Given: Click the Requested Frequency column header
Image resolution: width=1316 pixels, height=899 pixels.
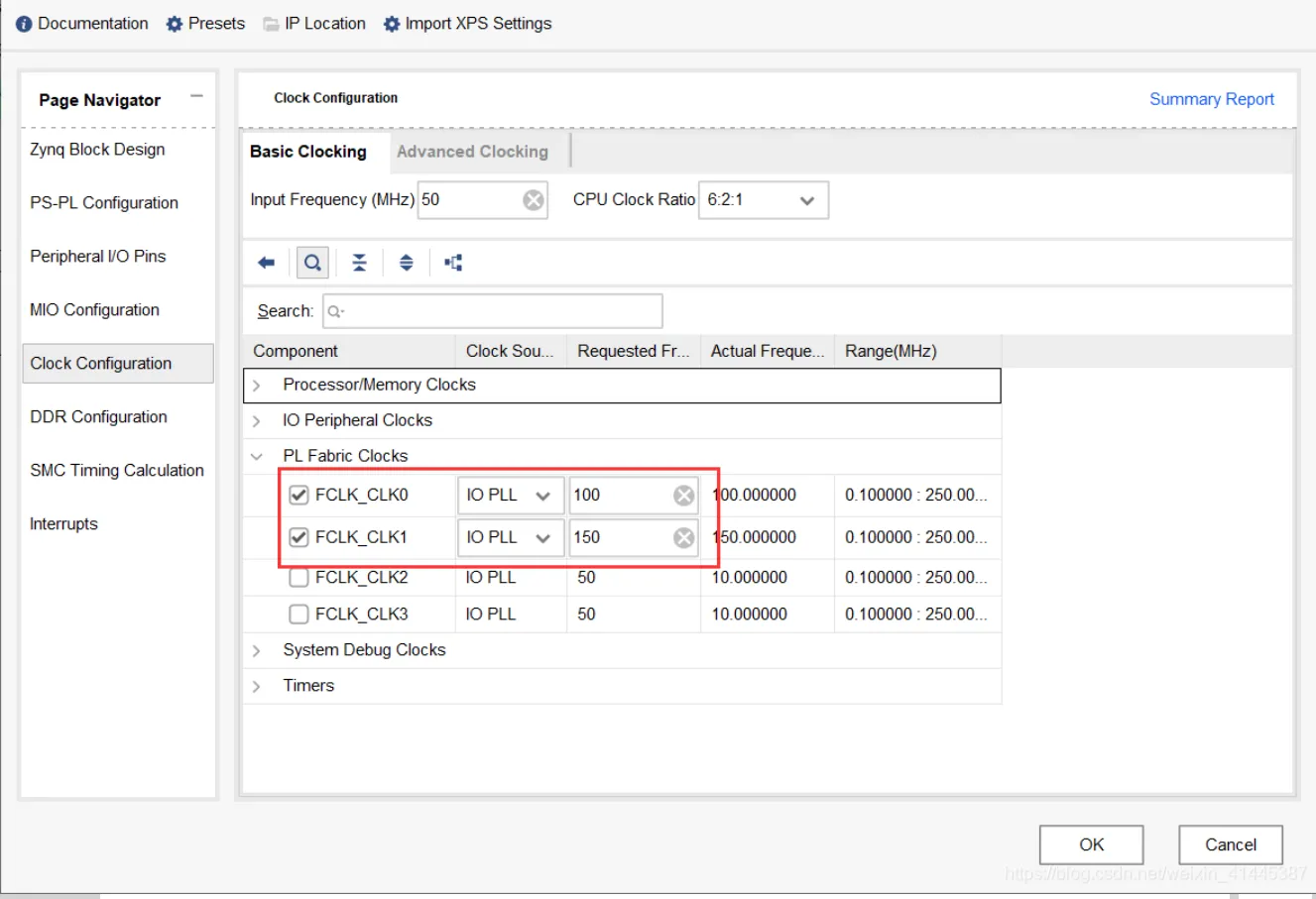Looking at the screenshot, I should pyautogui.click(x=634, y=351).
